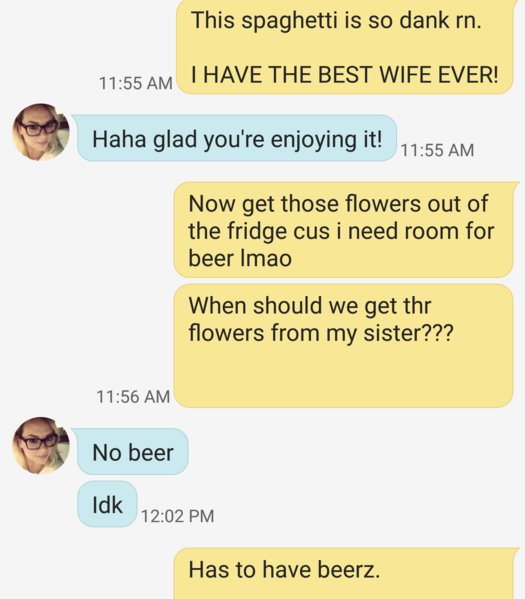Tap the contact avatar beside 'No beer' message
The height and width of the screenshot is (599, 525).
41,445
